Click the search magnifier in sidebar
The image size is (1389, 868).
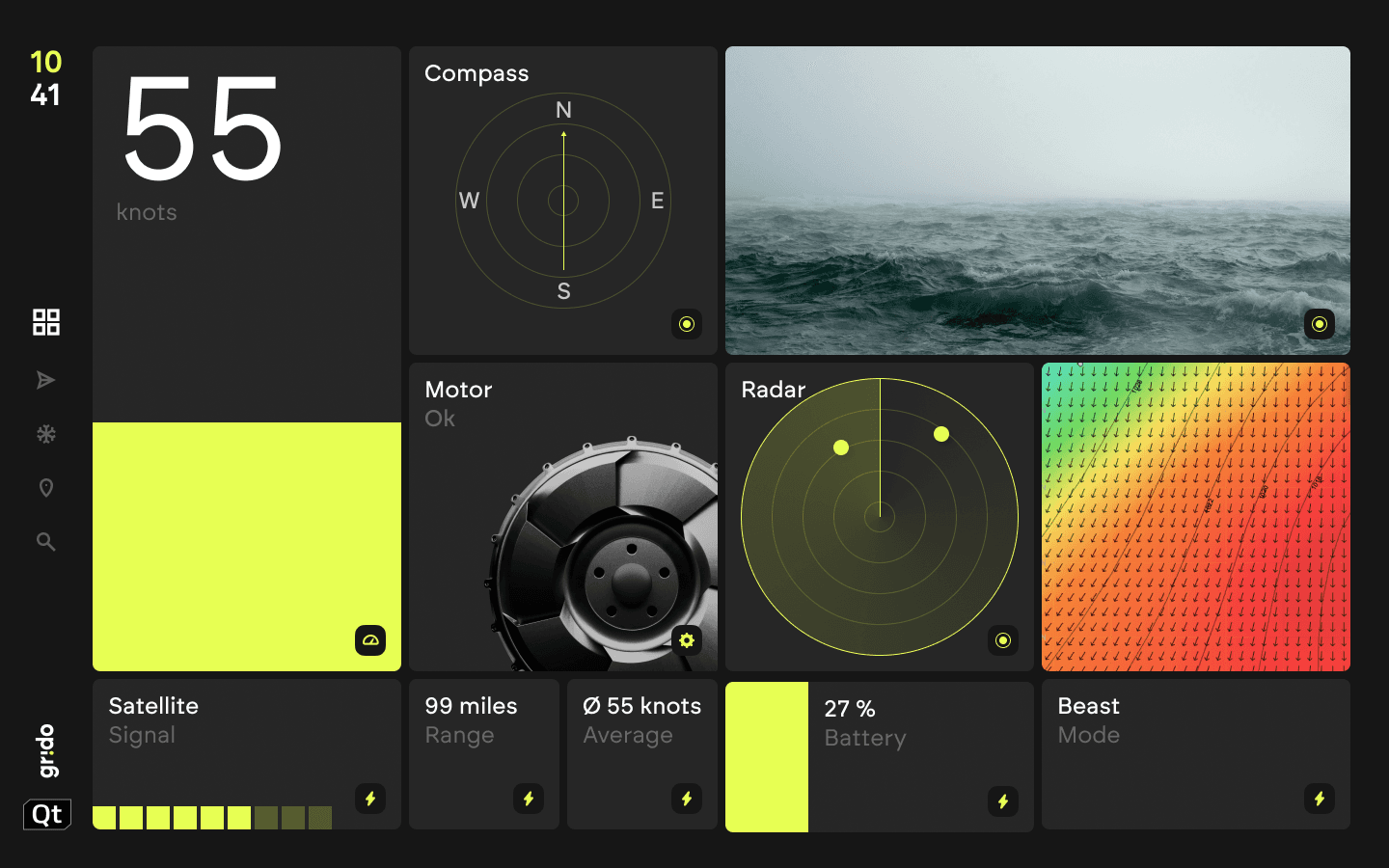click(x=45, y=542)
